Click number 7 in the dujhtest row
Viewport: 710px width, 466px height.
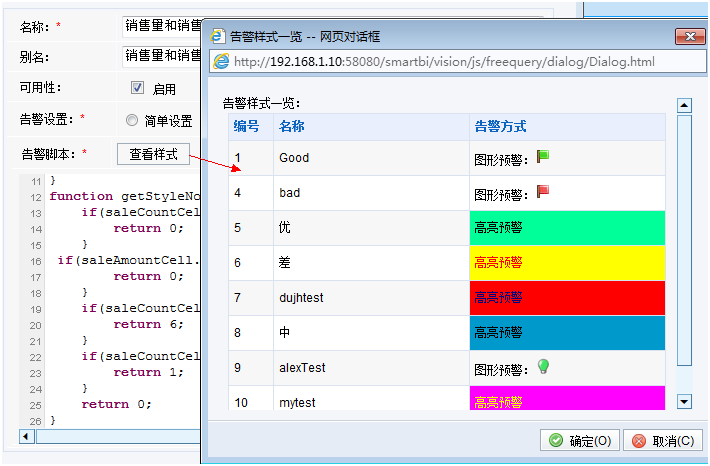coord(237,298)
